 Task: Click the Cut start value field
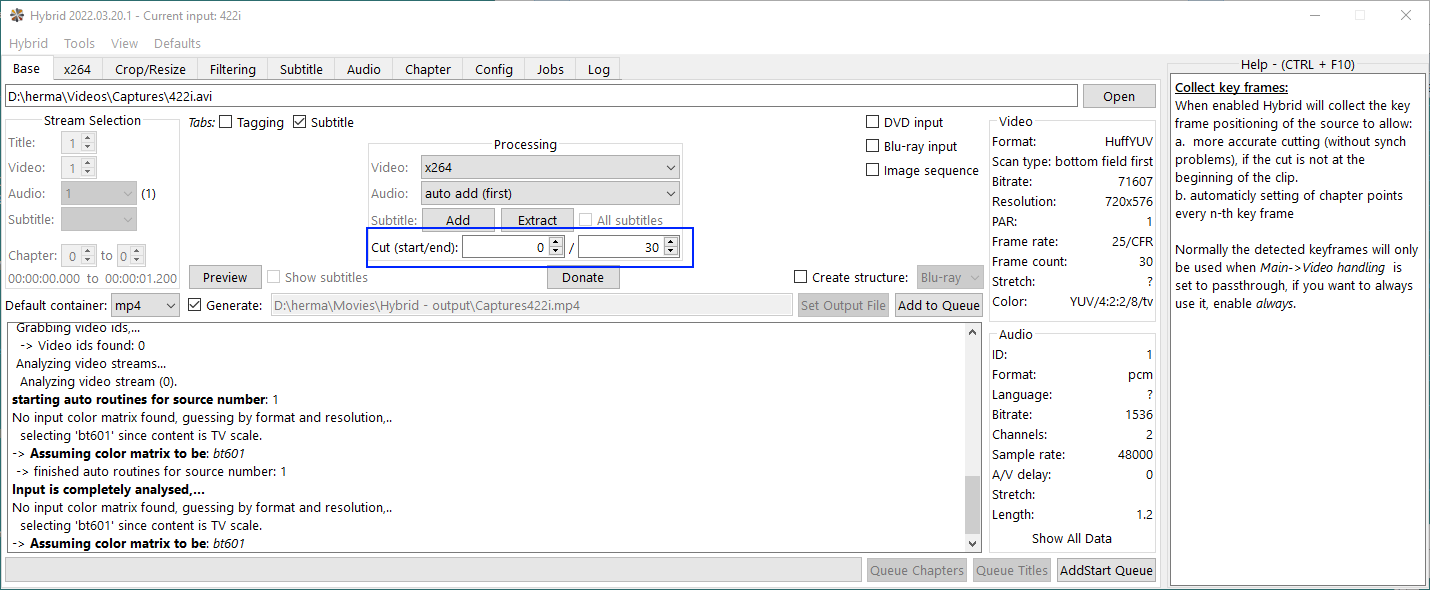click(x=506, y=247)
